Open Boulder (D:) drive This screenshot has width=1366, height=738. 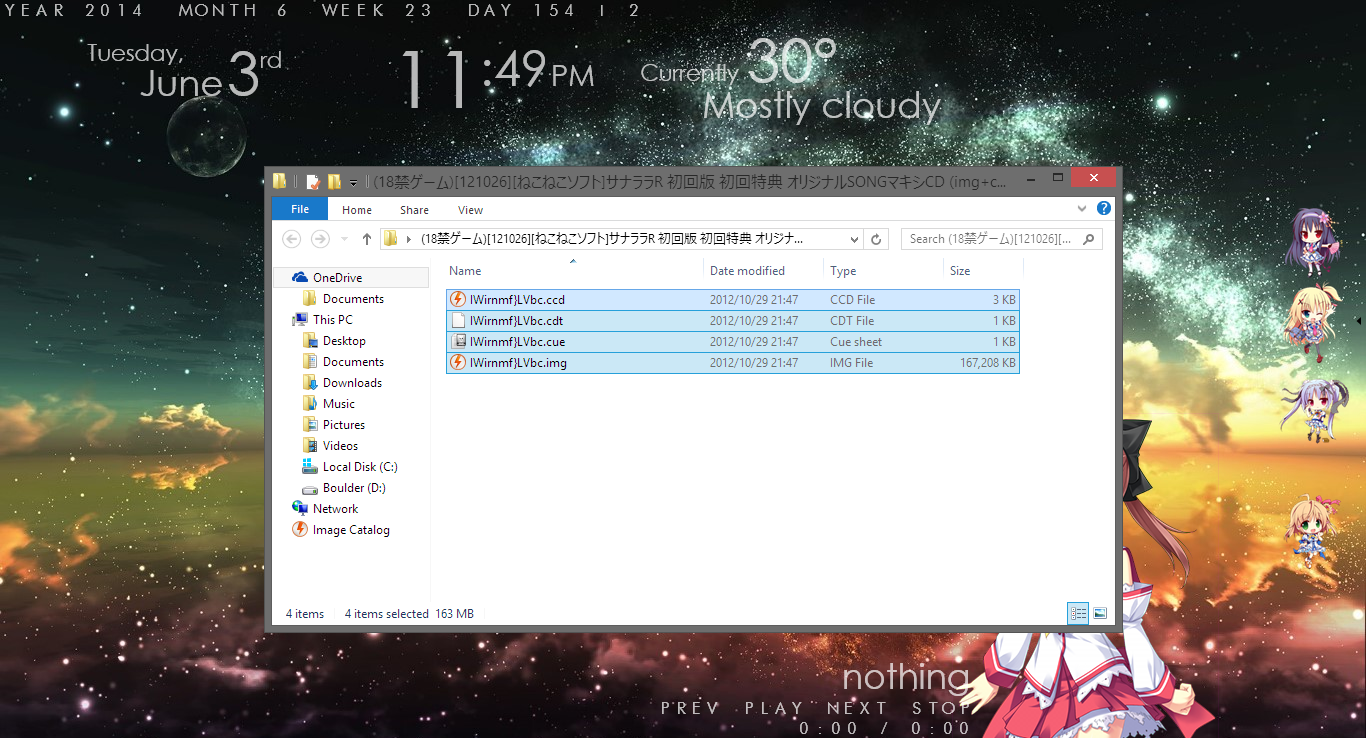click(354, 488)
